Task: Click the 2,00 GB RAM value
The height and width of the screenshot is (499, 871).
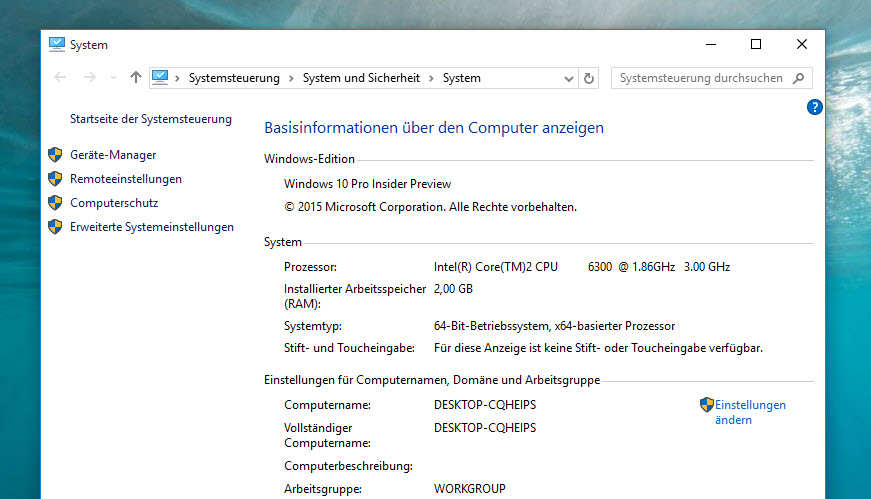Action: pyautogui.click(x=453, y=289)
